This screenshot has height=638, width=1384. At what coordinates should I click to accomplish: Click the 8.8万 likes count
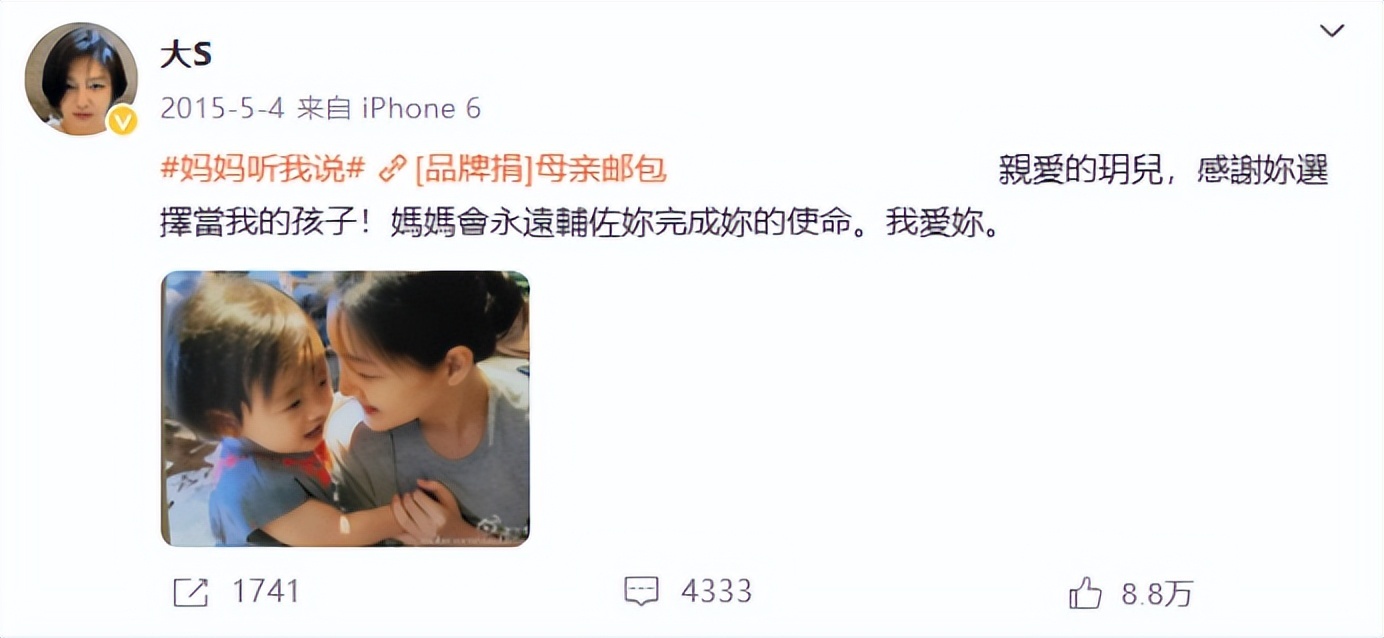pyautogui.click(x=1157, y=593)
